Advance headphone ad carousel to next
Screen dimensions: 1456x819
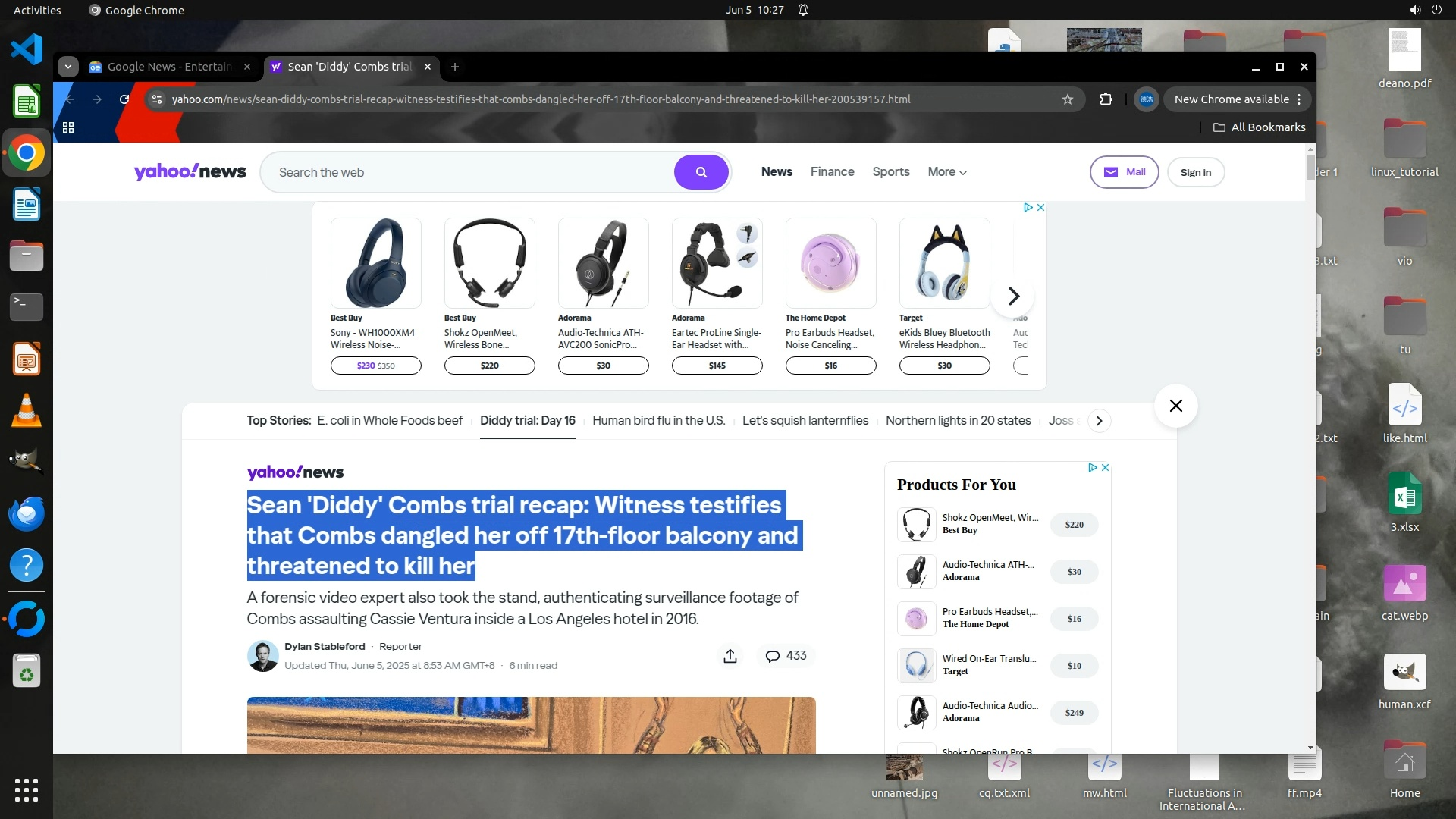coord(1013,296)
